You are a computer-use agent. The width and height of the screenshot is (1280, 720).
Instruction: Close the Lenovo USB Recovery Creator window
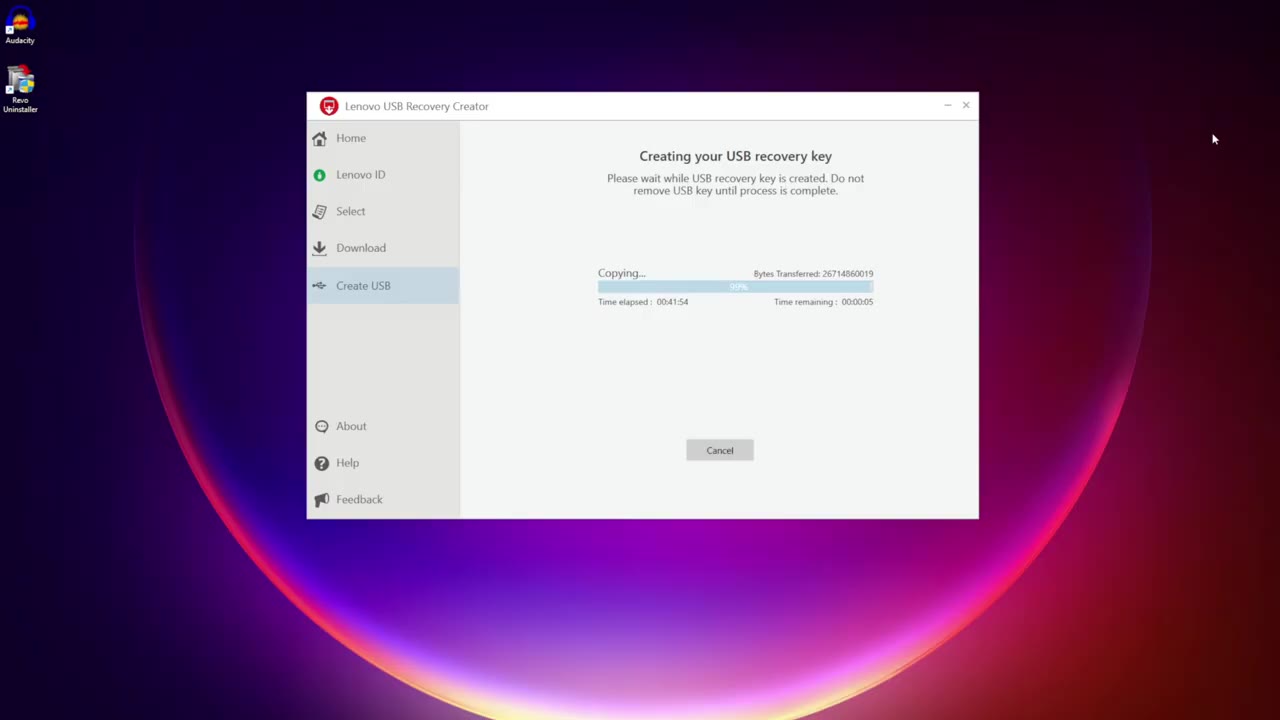pyautogui.click(x=966, y=105)
